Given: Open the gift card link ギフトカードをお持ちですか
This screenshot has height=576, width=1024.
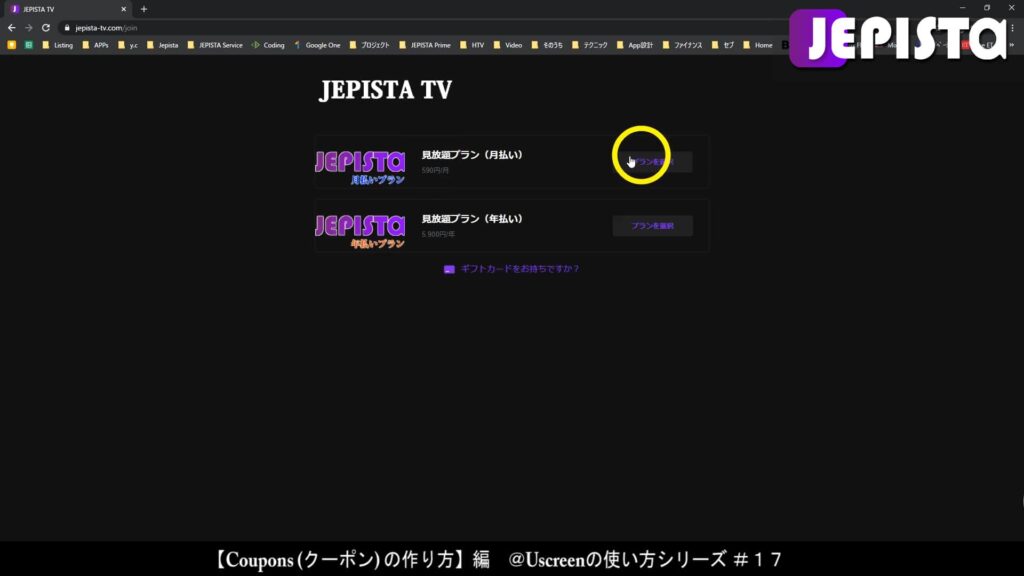Looking at the screenshot, I should tap(520, 268).
